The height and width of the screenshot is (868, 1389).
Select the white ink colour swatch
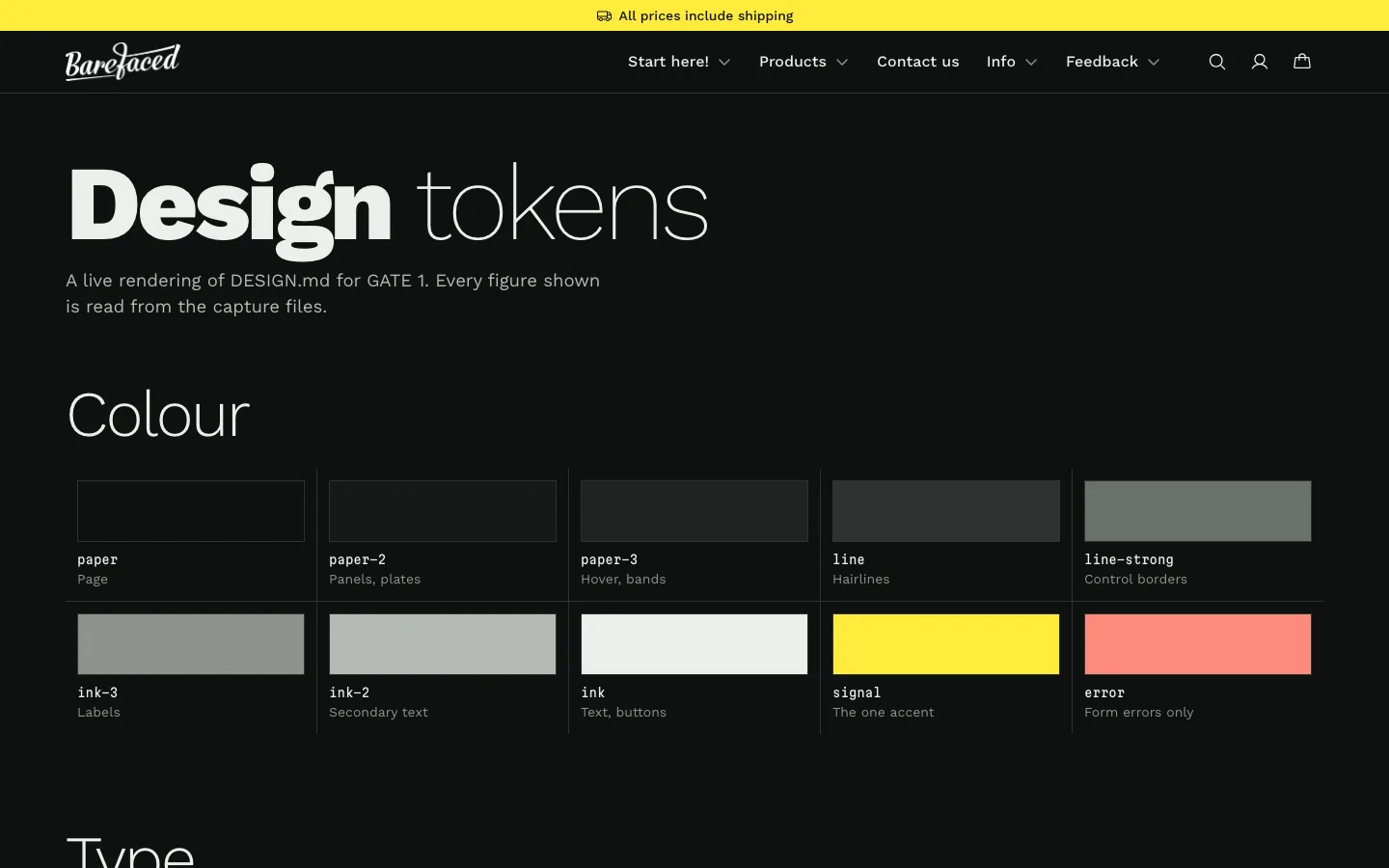(694, 644)
